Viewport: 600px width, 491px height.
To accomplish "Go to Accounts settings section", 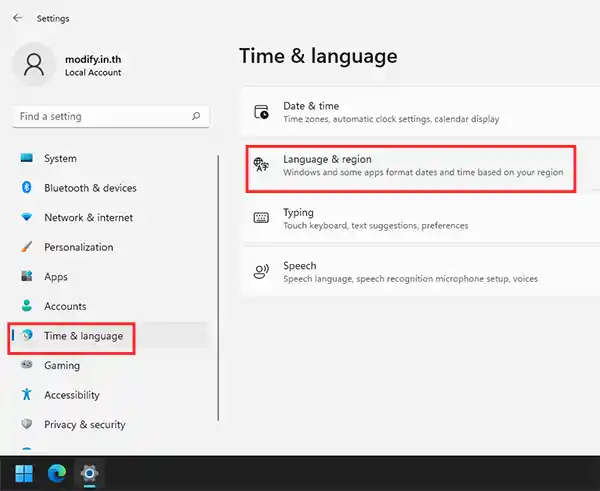I will tap(65, 306).
